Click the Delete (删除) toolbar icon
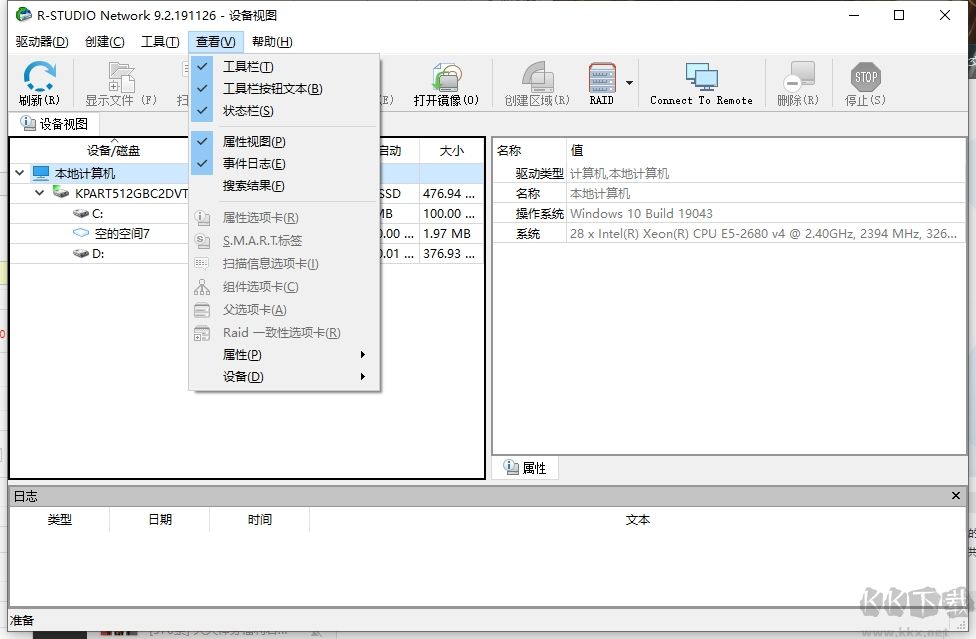The height and width of the screenshot is (639, 976). coord(799,75)
